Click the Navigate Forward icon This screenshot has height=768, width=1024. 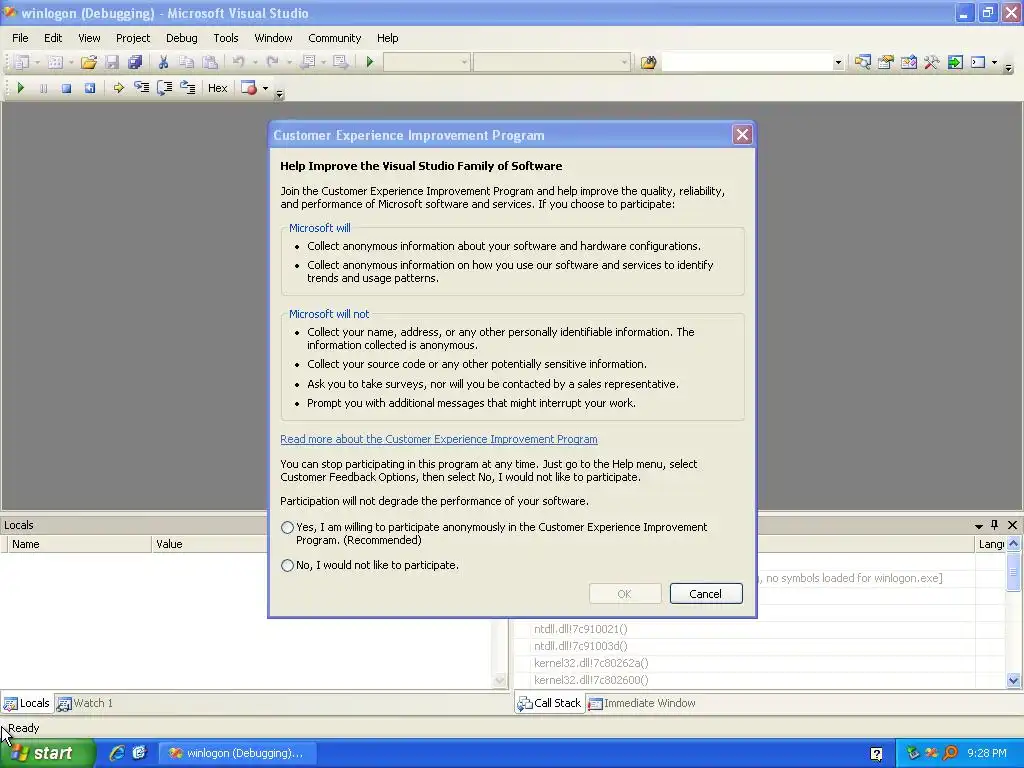click(340, 63)
